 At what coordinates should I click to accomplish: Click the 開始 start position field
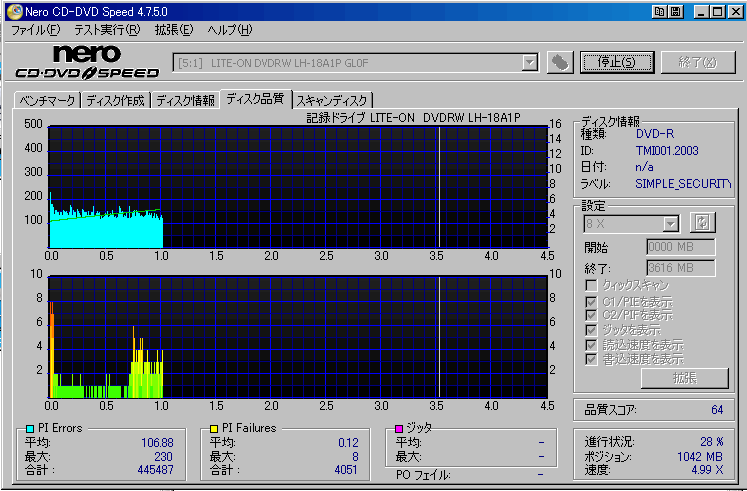[x=681, y=247]
